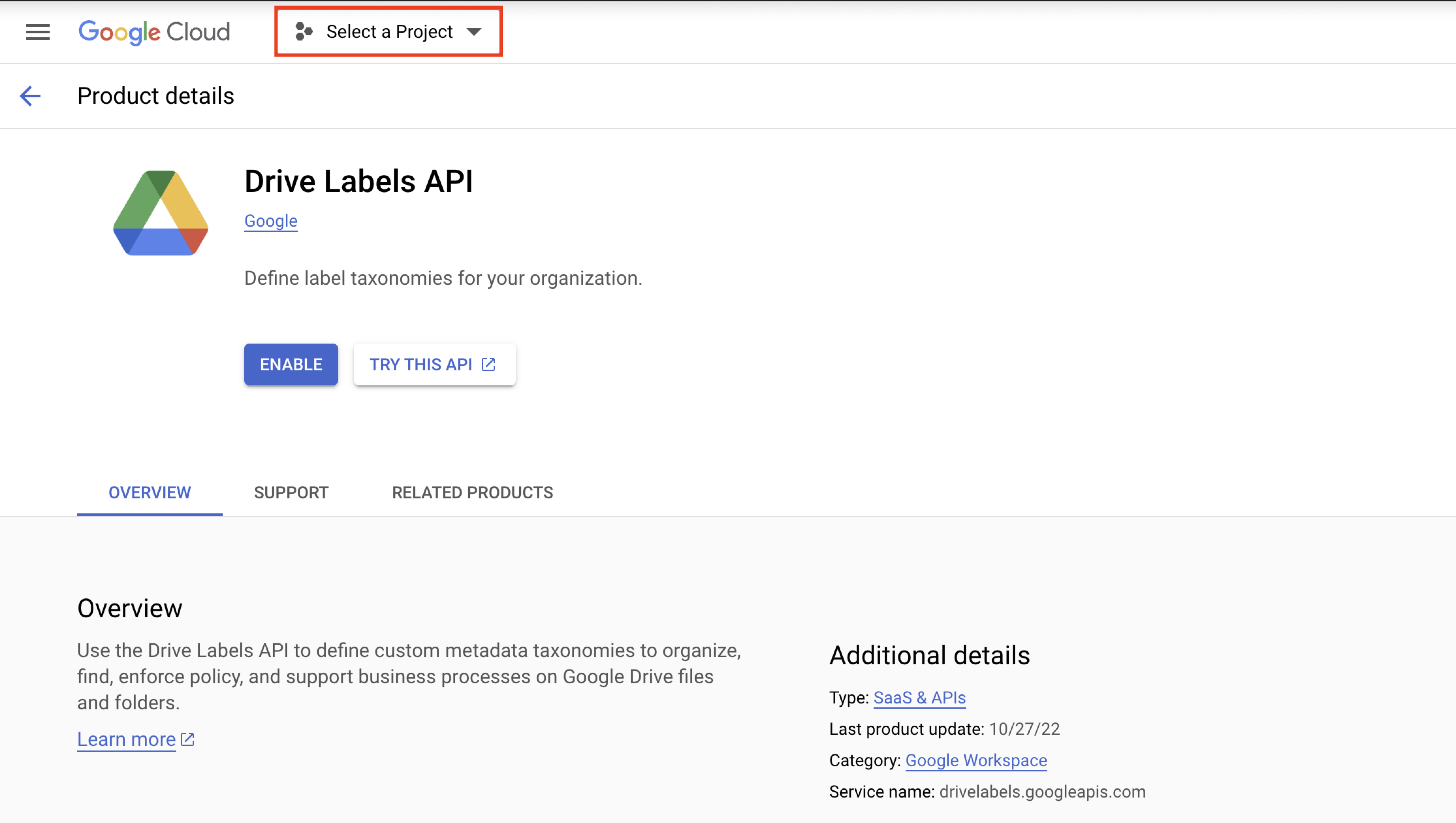Open the Related Products tab
The height and width of the screenshot is (823, 1456).
point(472,493)
